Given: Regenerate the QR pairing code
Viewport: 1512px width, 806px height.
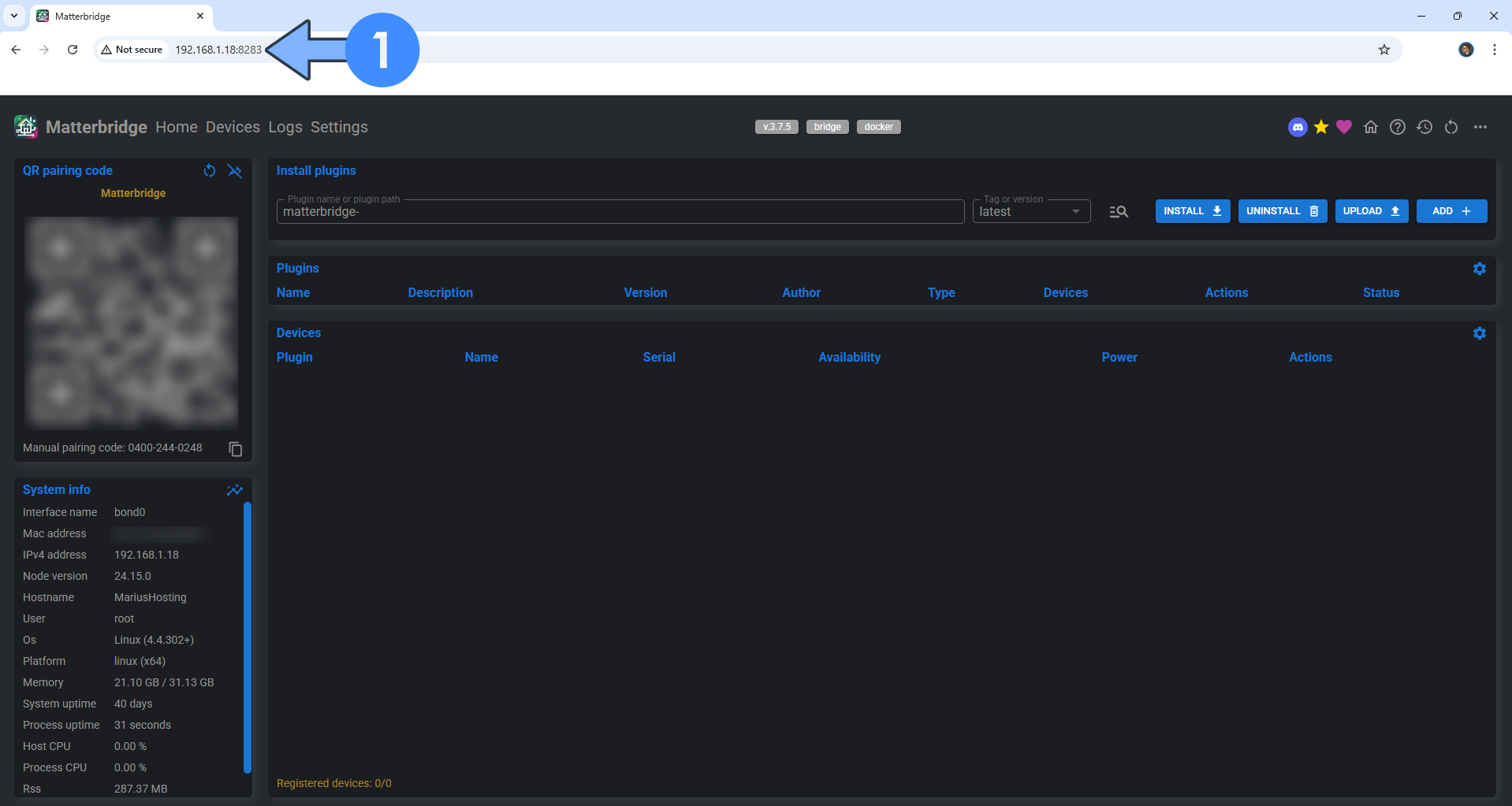Looking at the screenshot, I should tap(209, 171).
